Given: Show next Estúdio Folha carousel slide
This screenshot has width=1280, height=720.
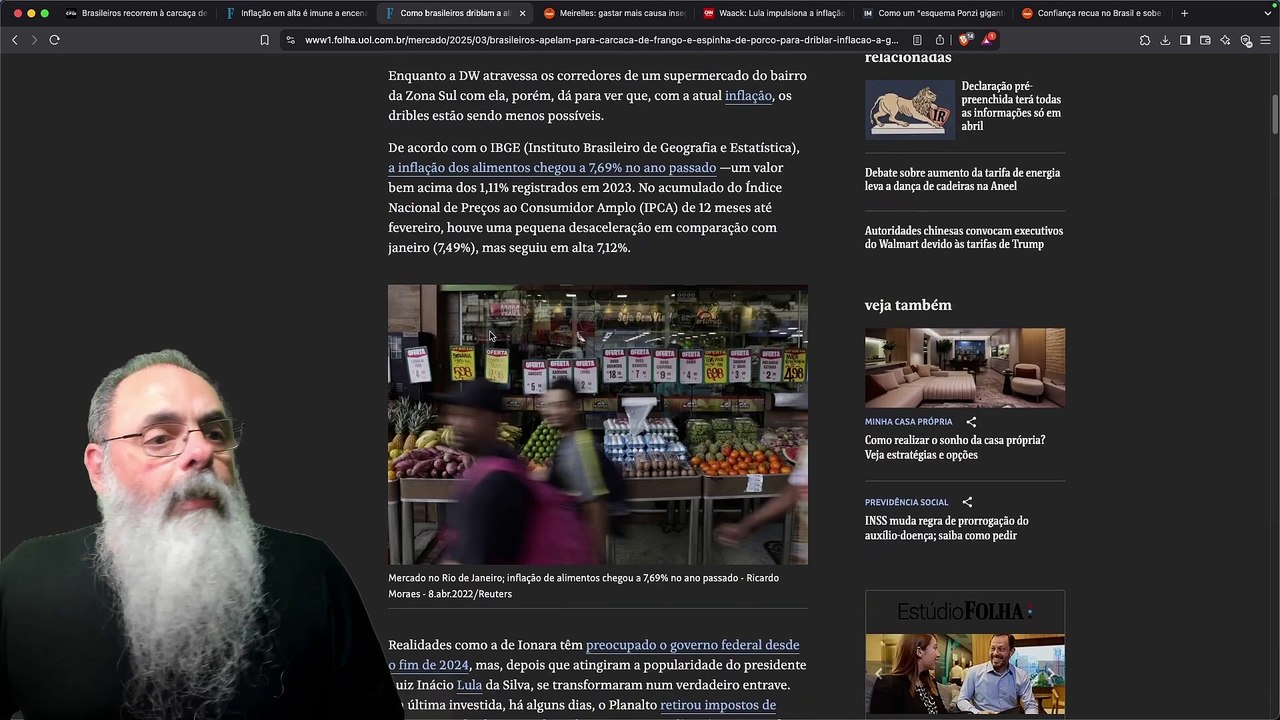Looking at the screenshot, I should pos(1050,673).
